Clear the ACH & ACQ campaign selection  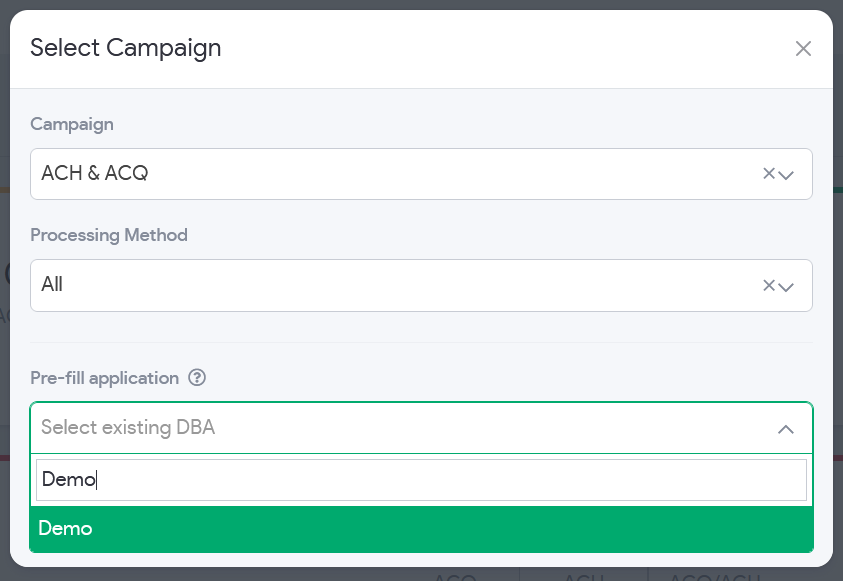coord(769,174)
